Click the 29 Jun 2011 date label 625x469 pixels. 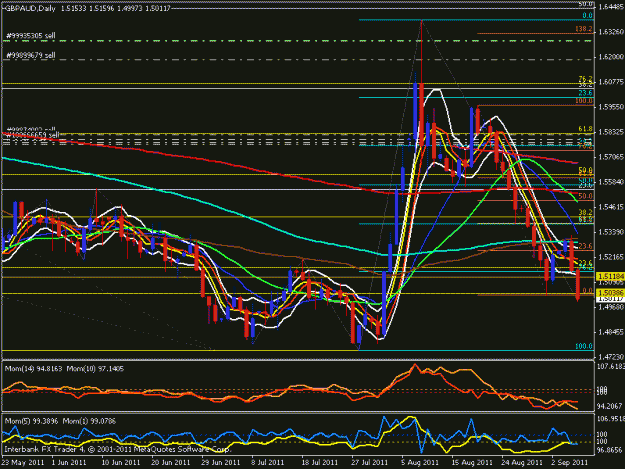tap(220, 463)
